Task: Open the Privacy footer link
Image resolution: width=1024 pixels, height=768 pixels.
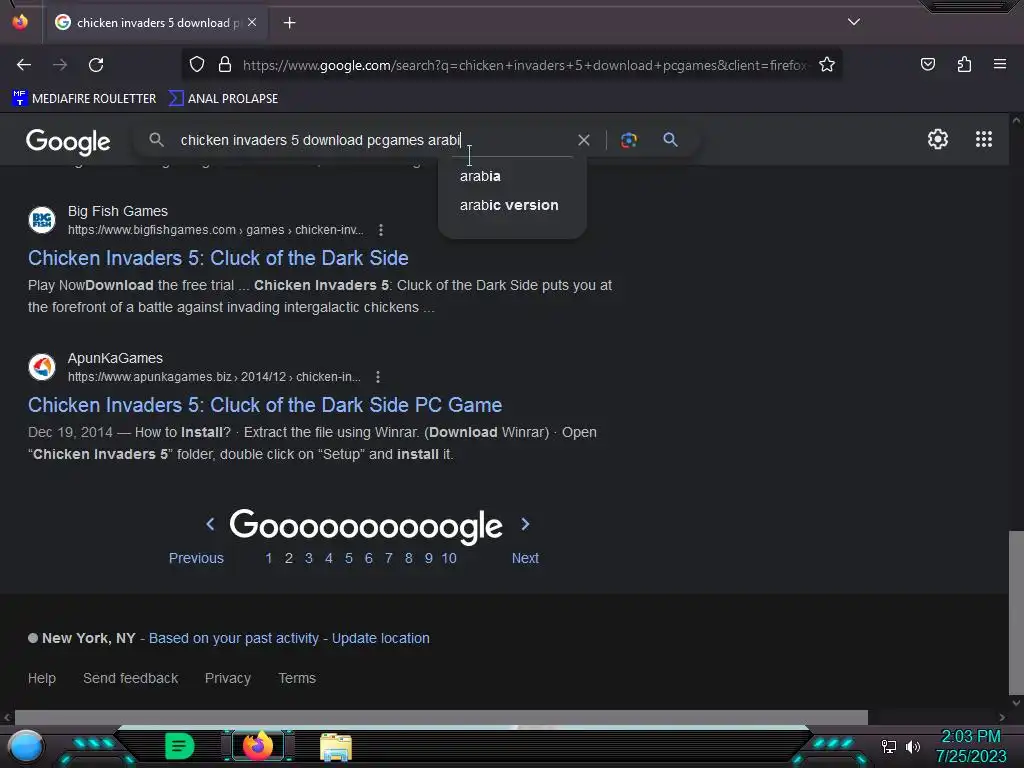Action: pos(228,678)
